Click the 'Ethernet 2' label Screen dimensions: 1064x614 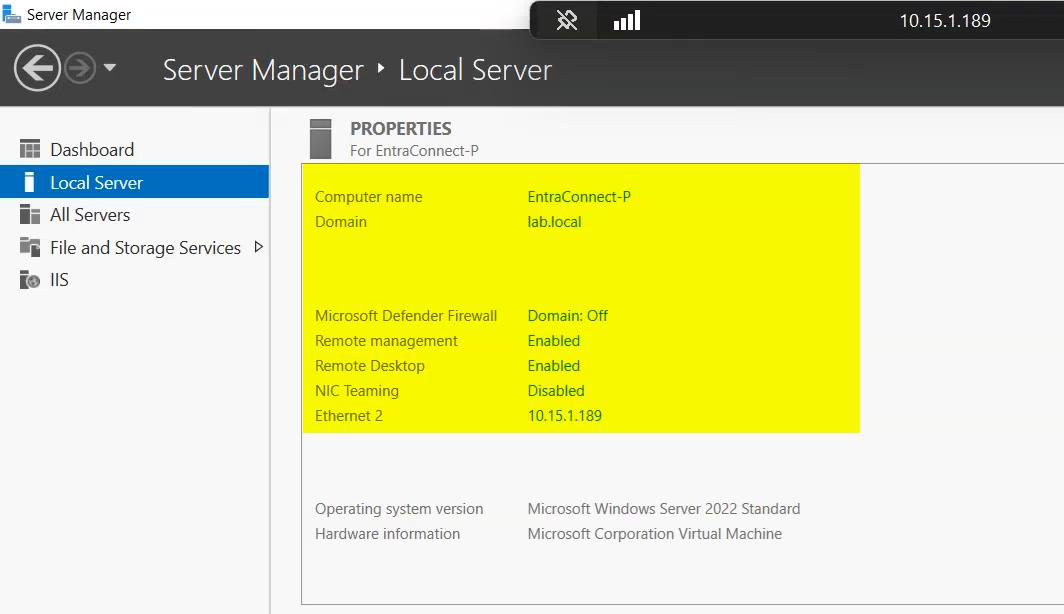(x=349, y=416)
